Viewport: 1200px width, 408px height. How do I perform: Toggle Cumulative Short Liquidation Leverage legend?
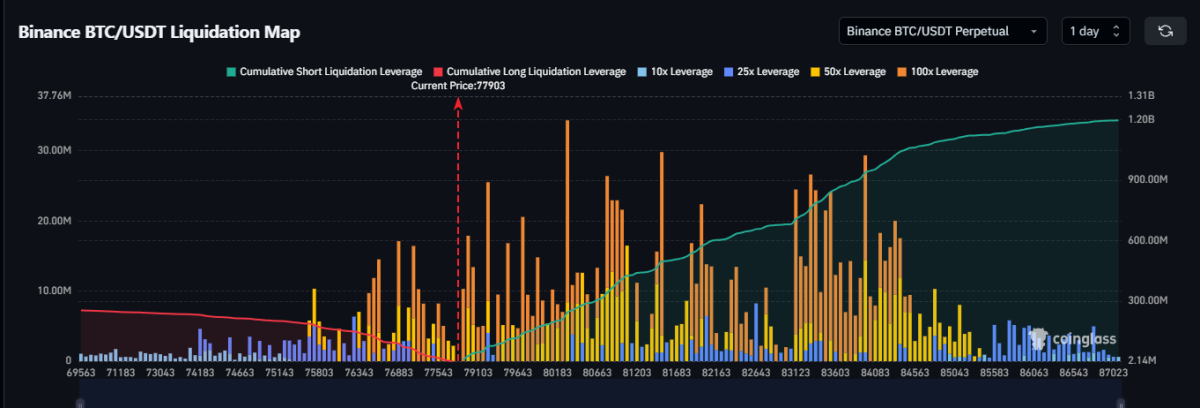pyautogui.click(x=325, y=72)
